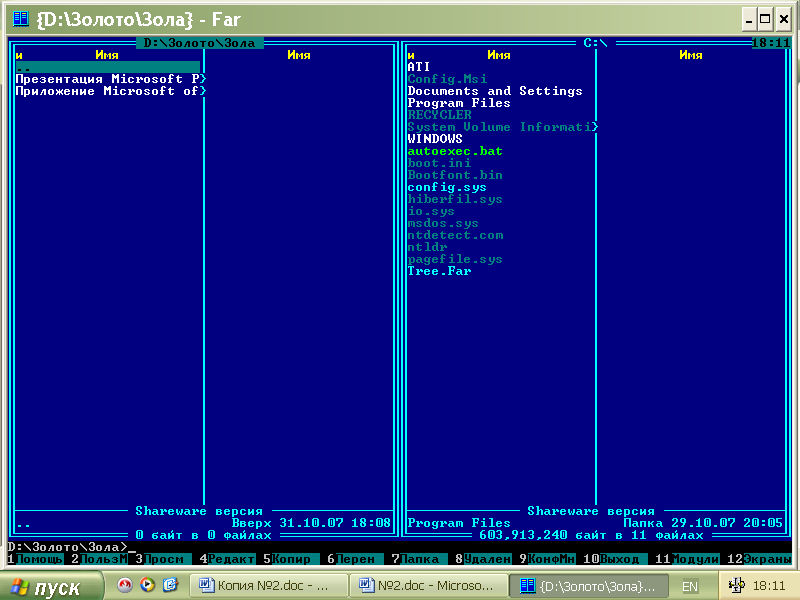Image resolution: width=800 pixels, height=600 pixels.
Task: Click the 3 Просм view key
Action: [x=163, y=559]
